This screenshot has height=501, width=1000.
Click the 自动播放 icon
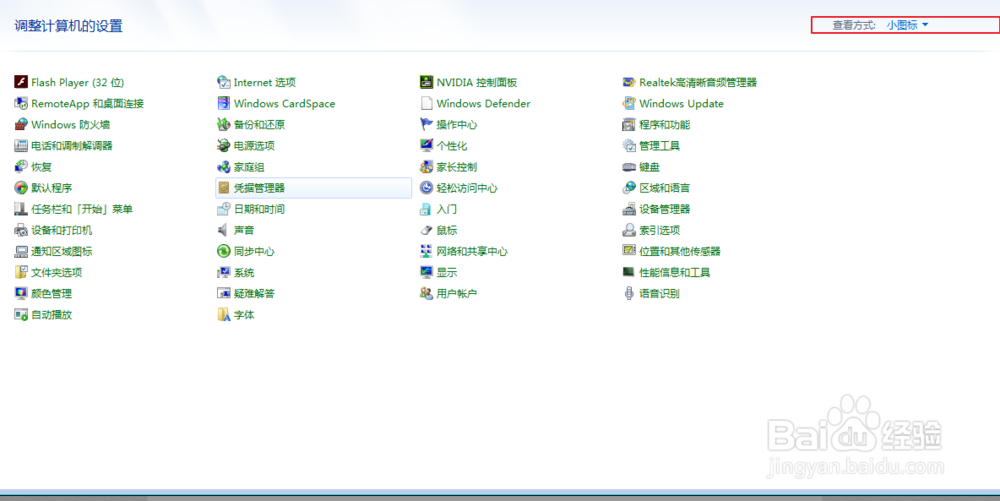tap(21, 315)
